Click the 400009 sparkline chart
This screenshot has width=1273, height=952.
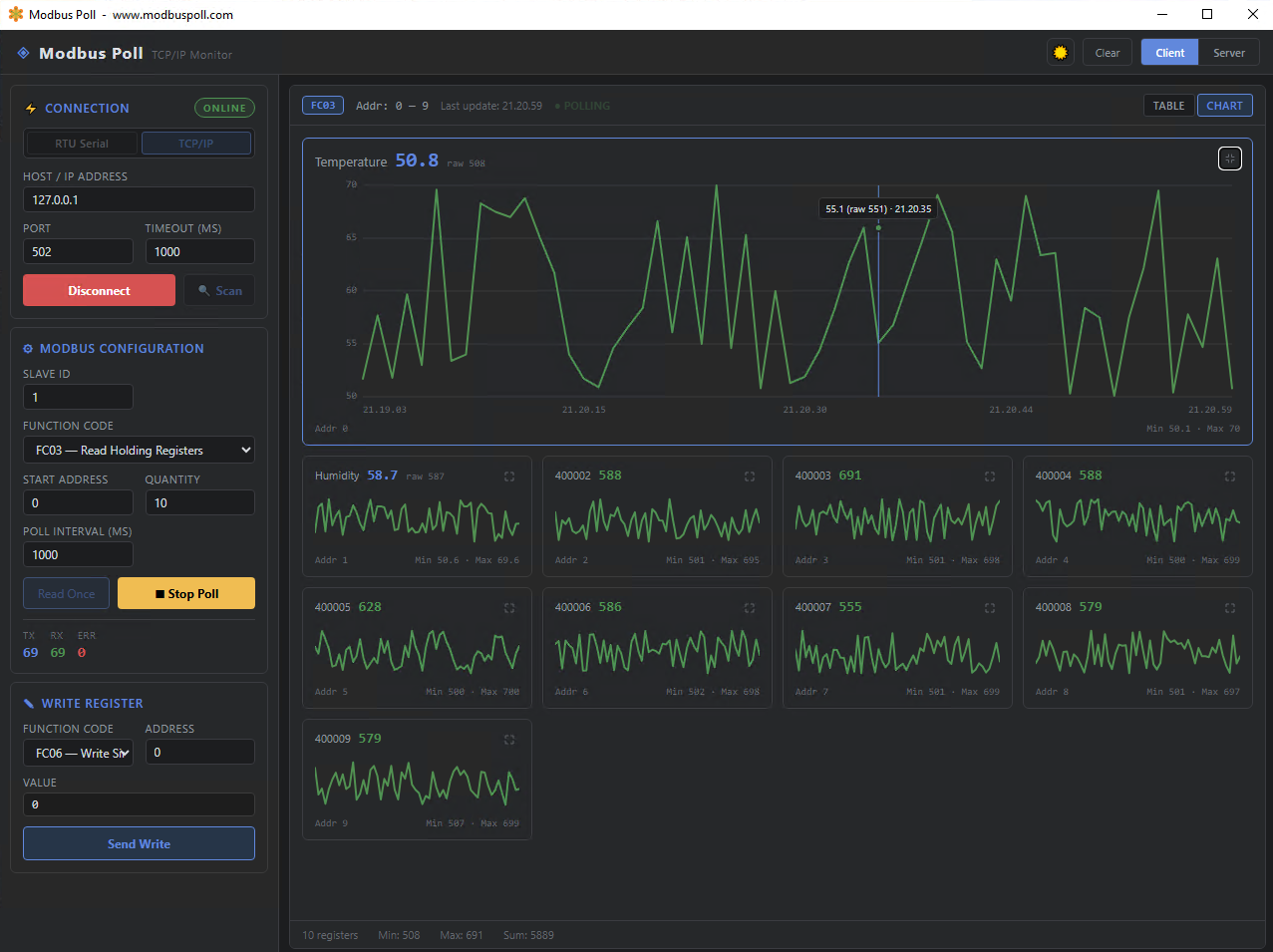(x=417, y=783)
